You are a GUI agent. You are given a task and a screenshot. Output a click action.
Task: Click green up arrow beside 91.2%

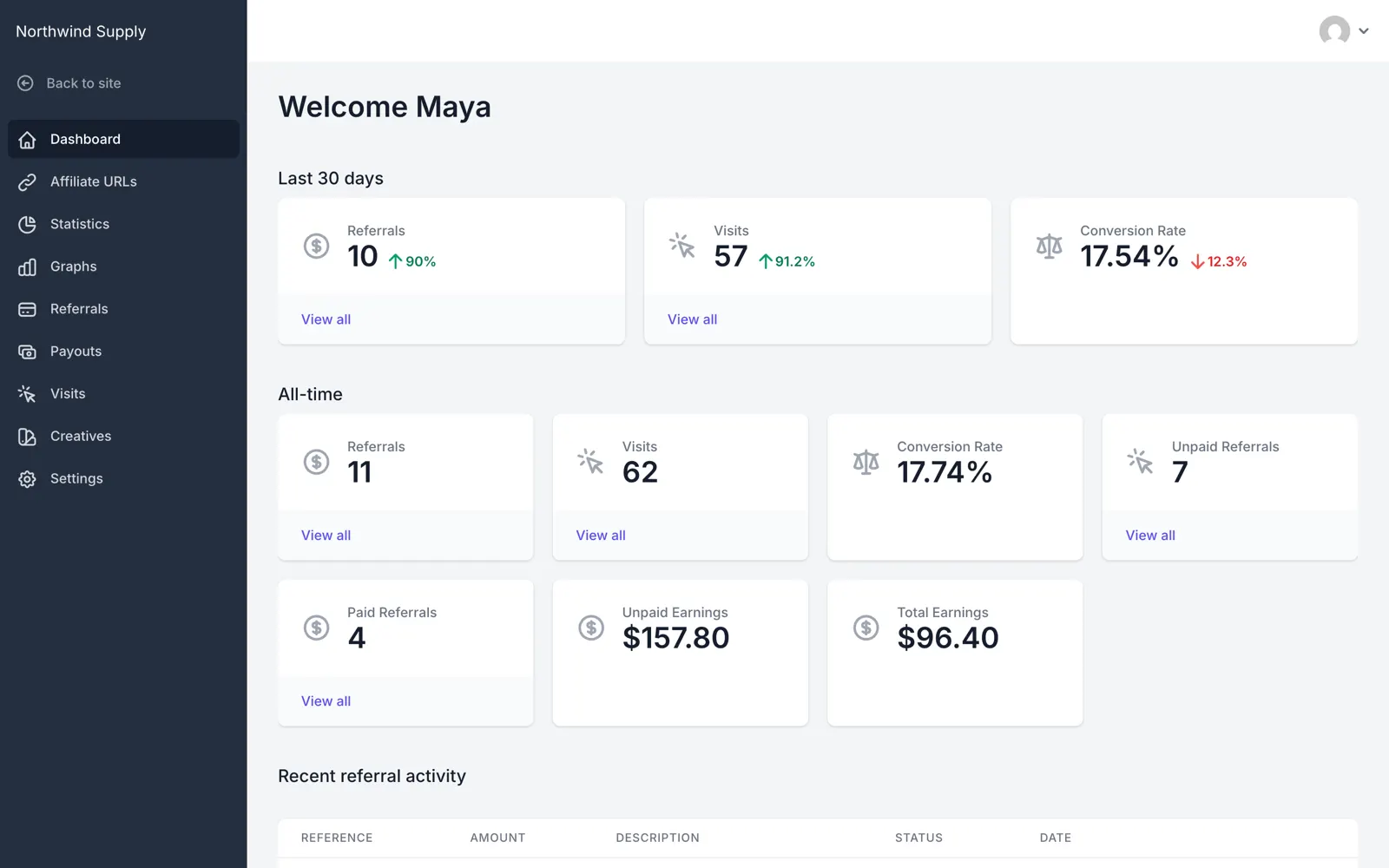765,261
